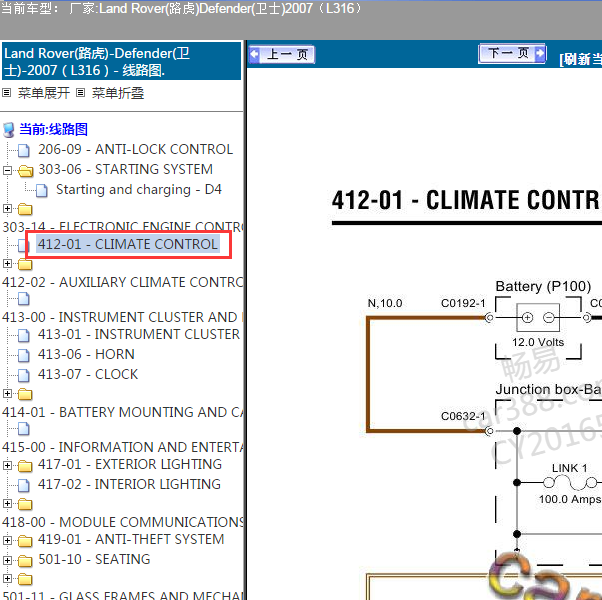Viewport: 602px width, 600px height.
Task: Open 417-01 - EXTERIOR LIGHTING
Action: (130, 464)
